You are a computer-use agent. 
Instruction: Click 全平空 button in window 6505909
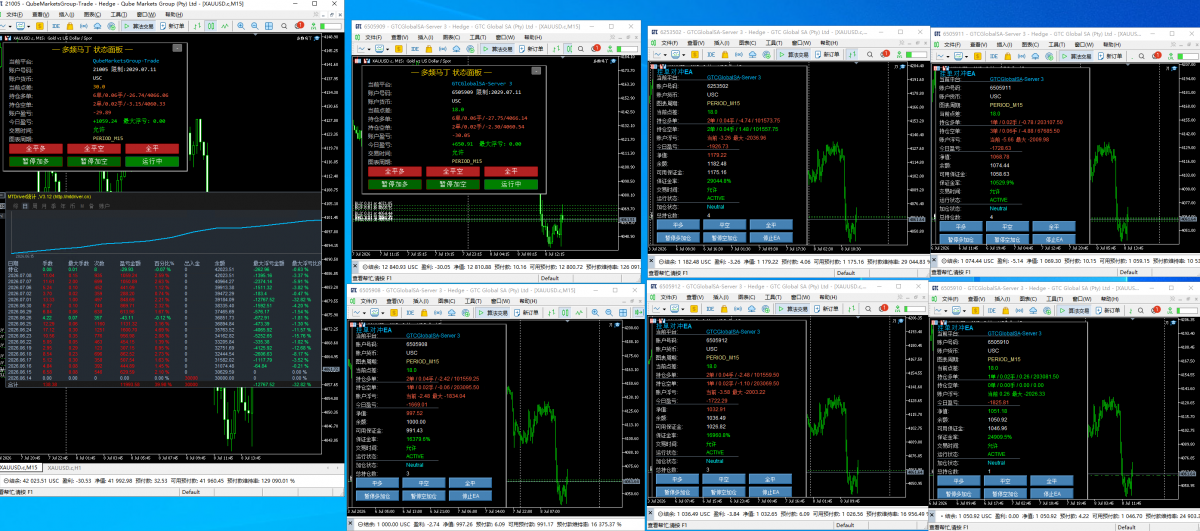pyautogui.click(x=451, y=171)
